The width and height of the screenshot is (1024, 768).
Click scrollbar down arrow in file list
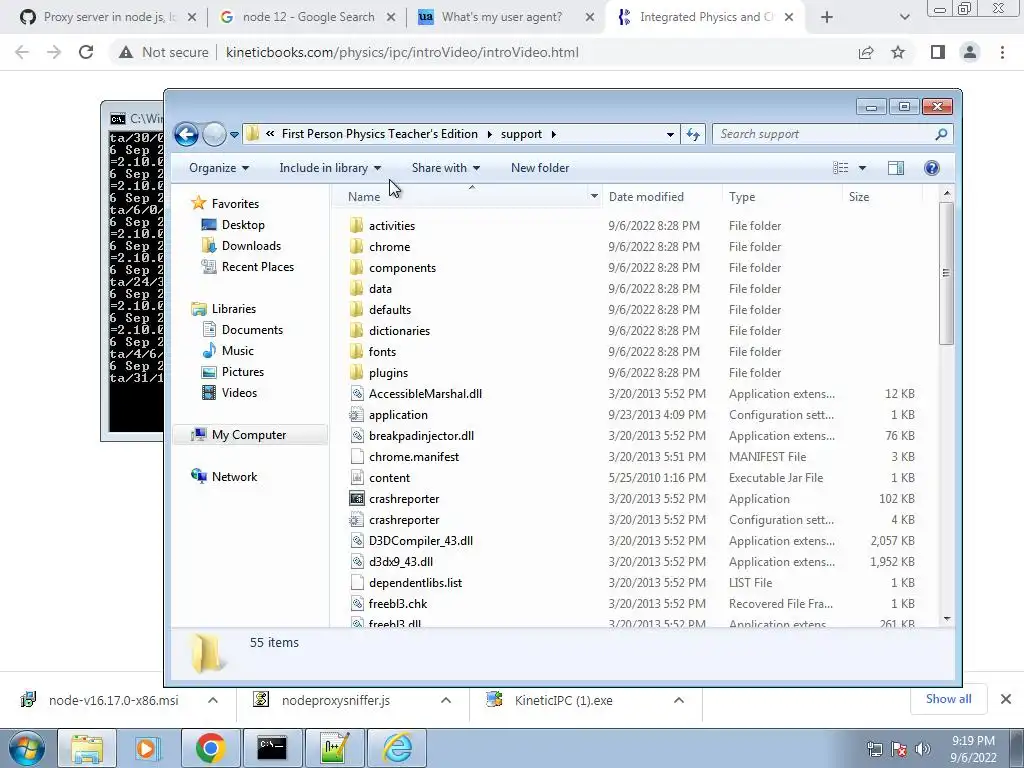point(947,618)
